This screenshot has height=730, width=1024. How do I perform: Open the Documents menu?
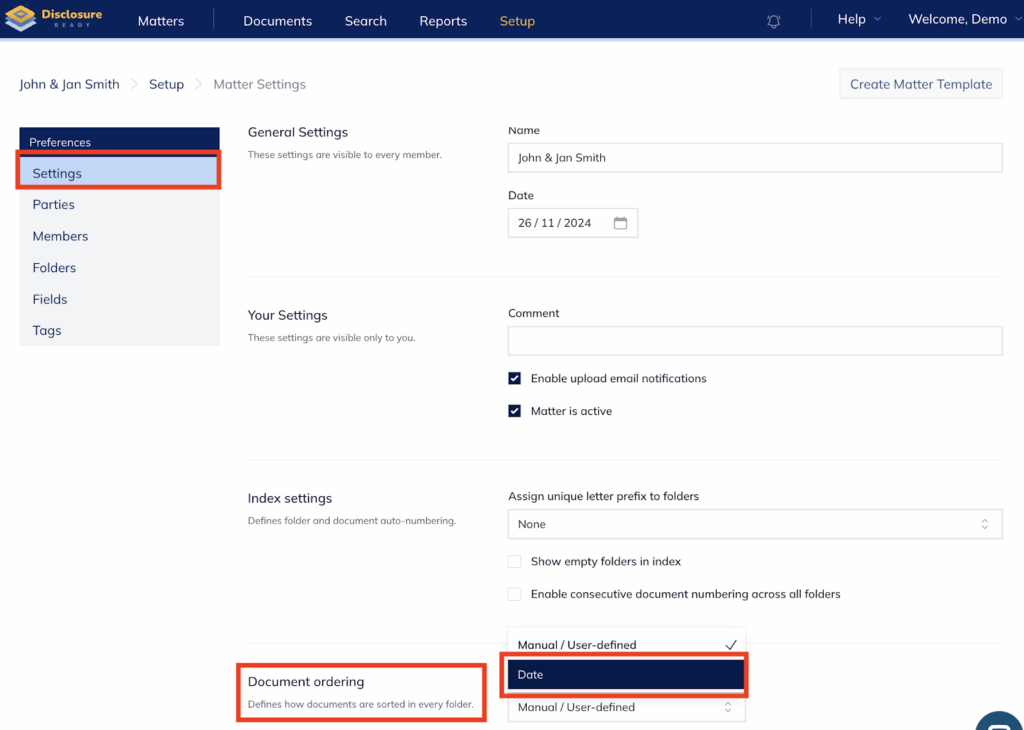coord(277,21)
